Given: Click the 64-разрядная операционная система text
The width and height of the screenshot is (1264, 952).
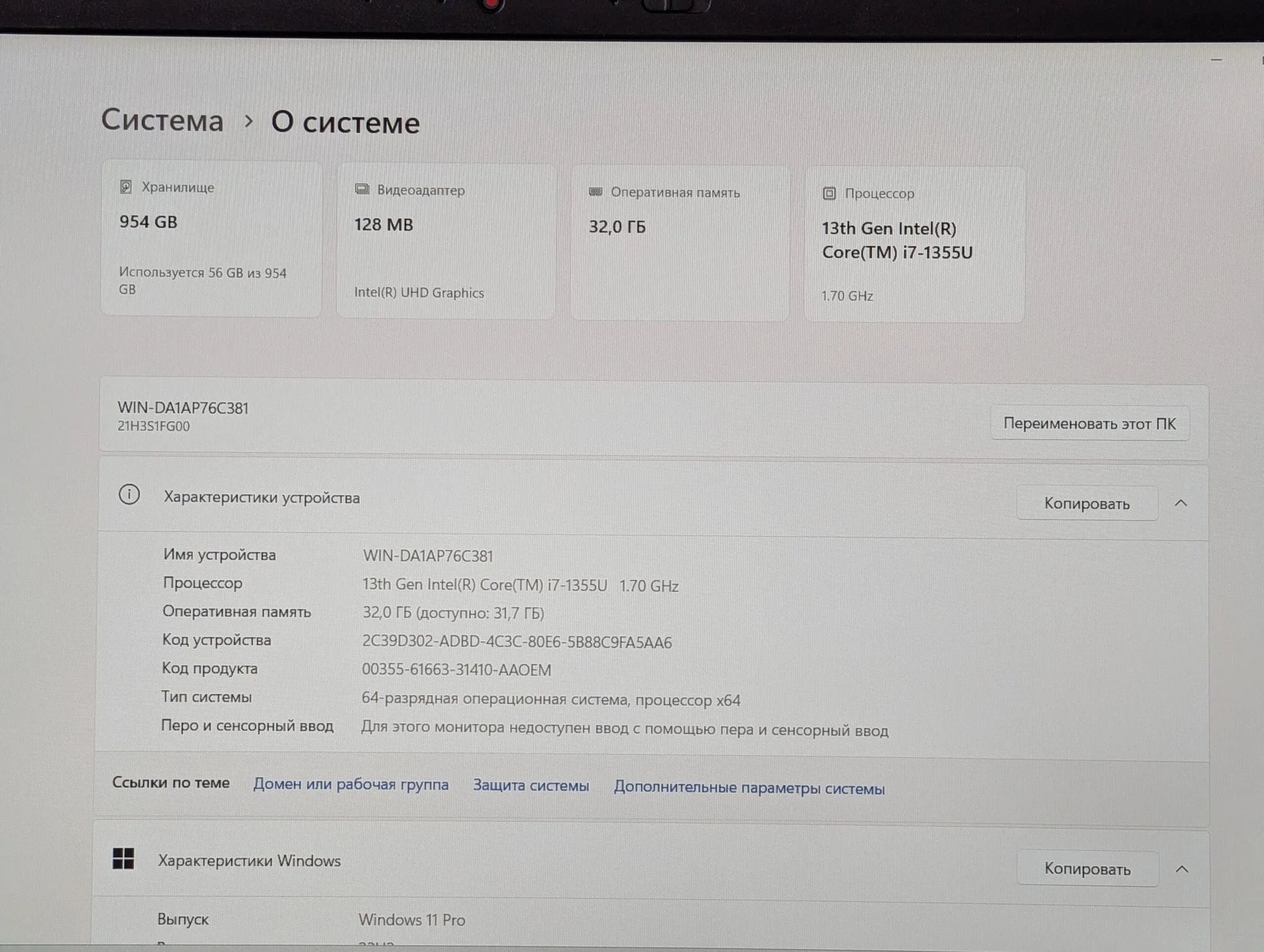Looking at the screenshot, I should (550, 699).
